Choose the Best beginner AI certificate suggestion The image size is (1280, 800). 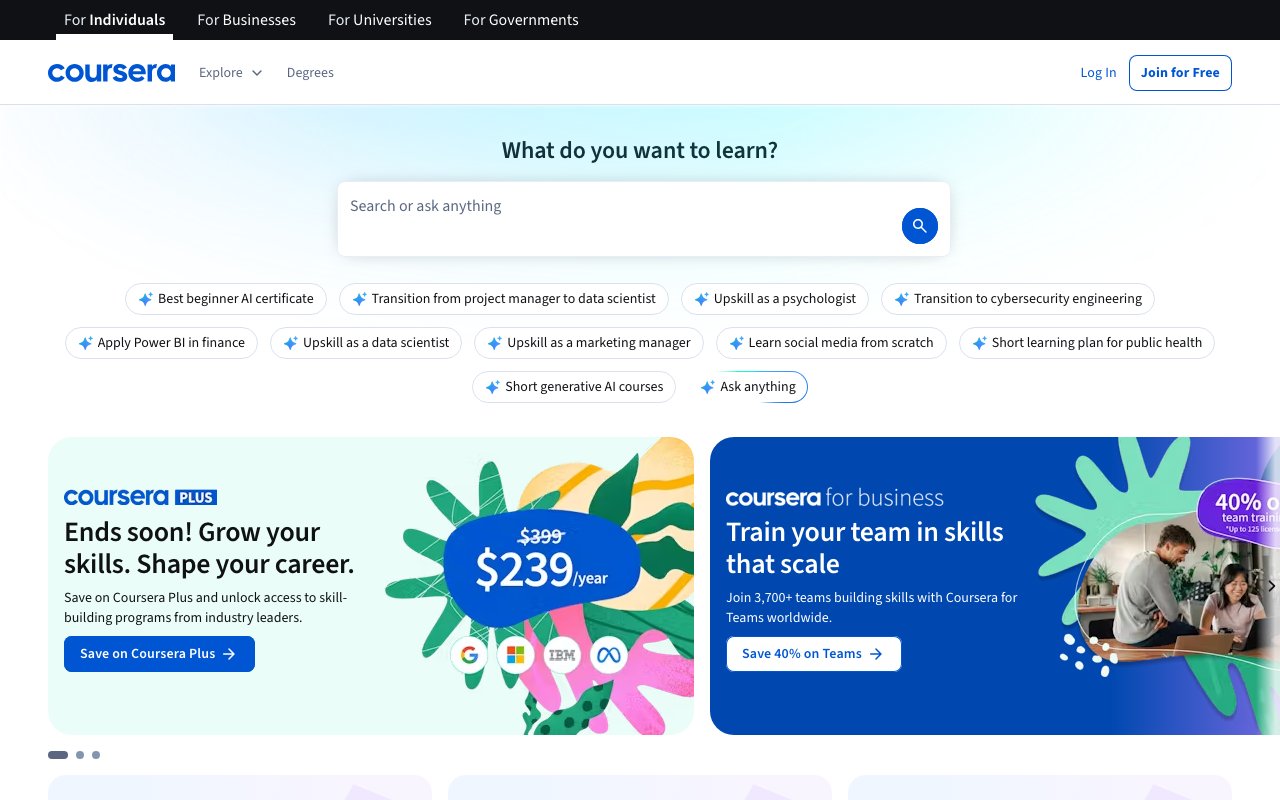(x=226, y=299)
